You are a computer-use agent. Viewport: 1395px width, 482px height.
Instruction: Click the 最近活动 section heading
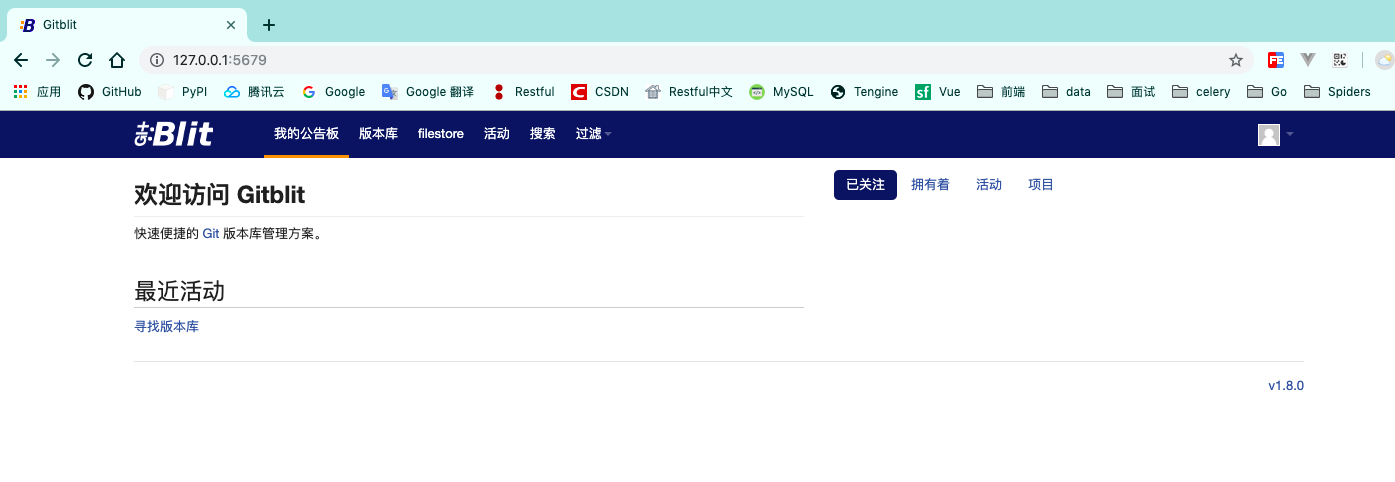[x=180, y=291]
